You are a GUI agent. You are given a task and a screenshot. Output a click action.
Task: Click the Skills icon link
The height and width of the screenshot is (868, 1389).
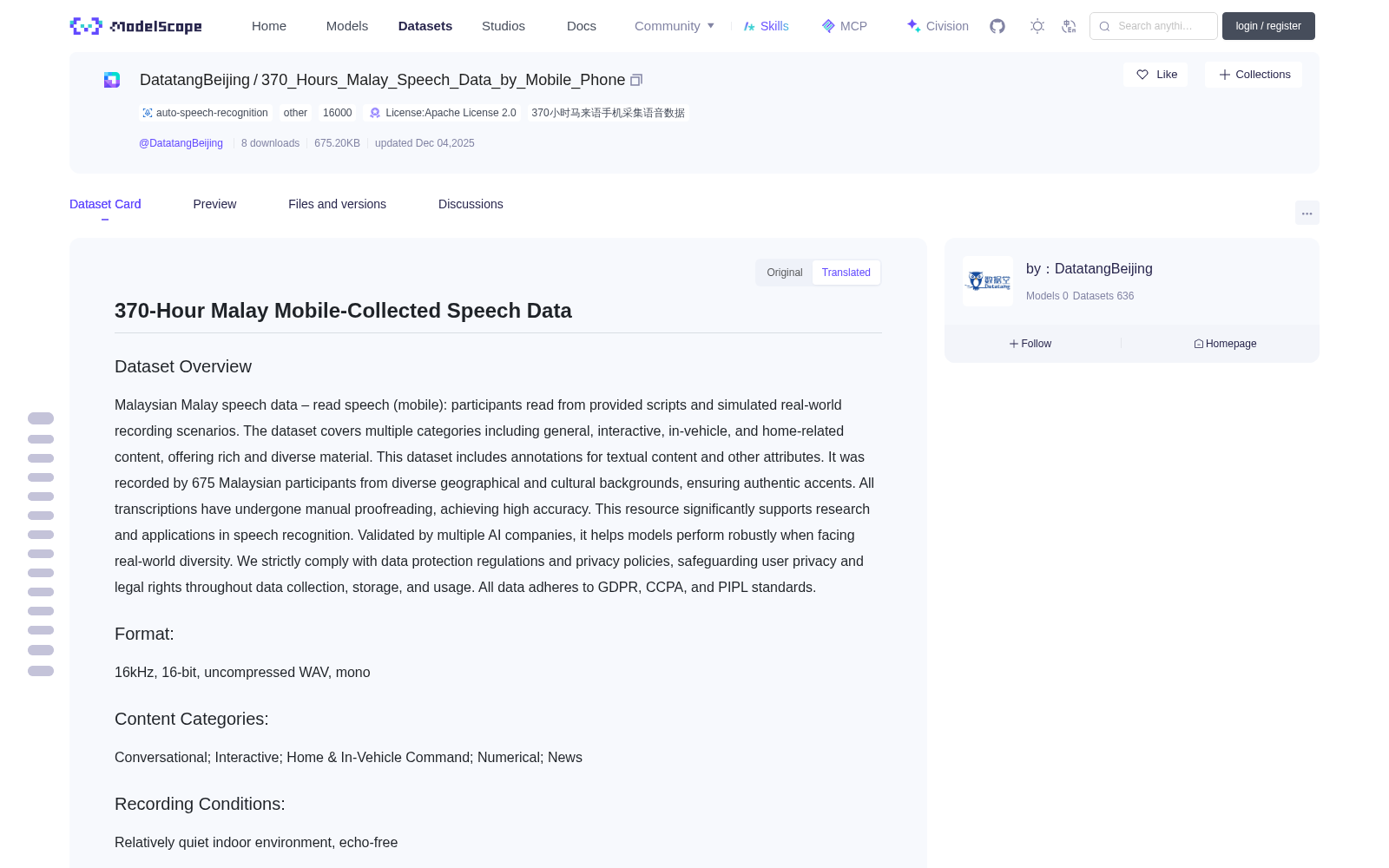(x=766, y=26)
